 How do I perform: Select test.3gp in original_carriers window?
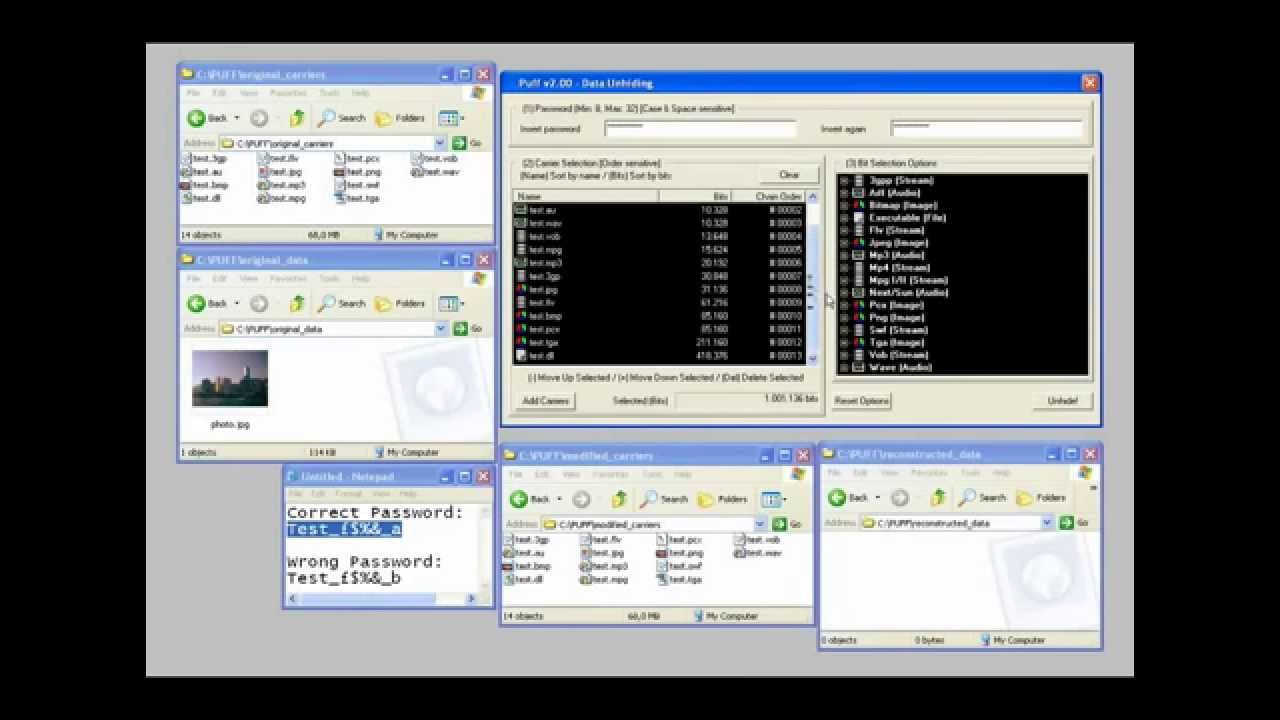click(203, 158)
